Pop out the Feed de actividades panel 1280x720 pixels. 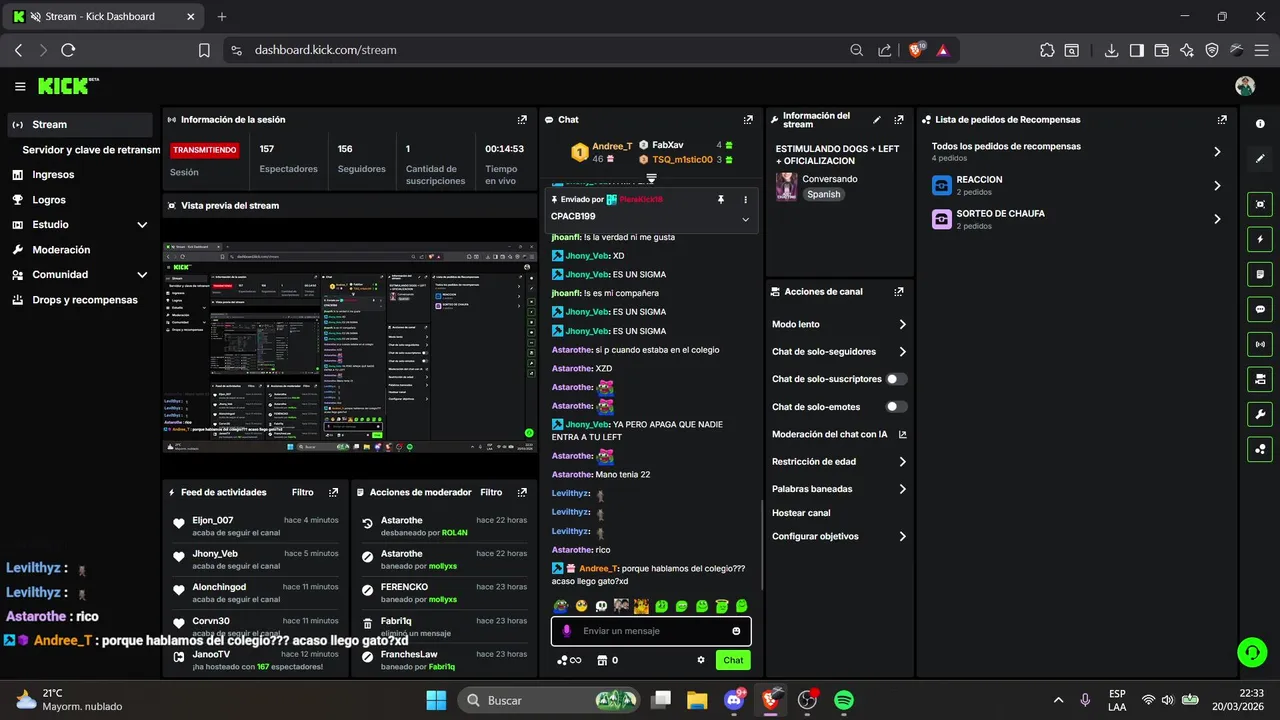coord(333,492)
